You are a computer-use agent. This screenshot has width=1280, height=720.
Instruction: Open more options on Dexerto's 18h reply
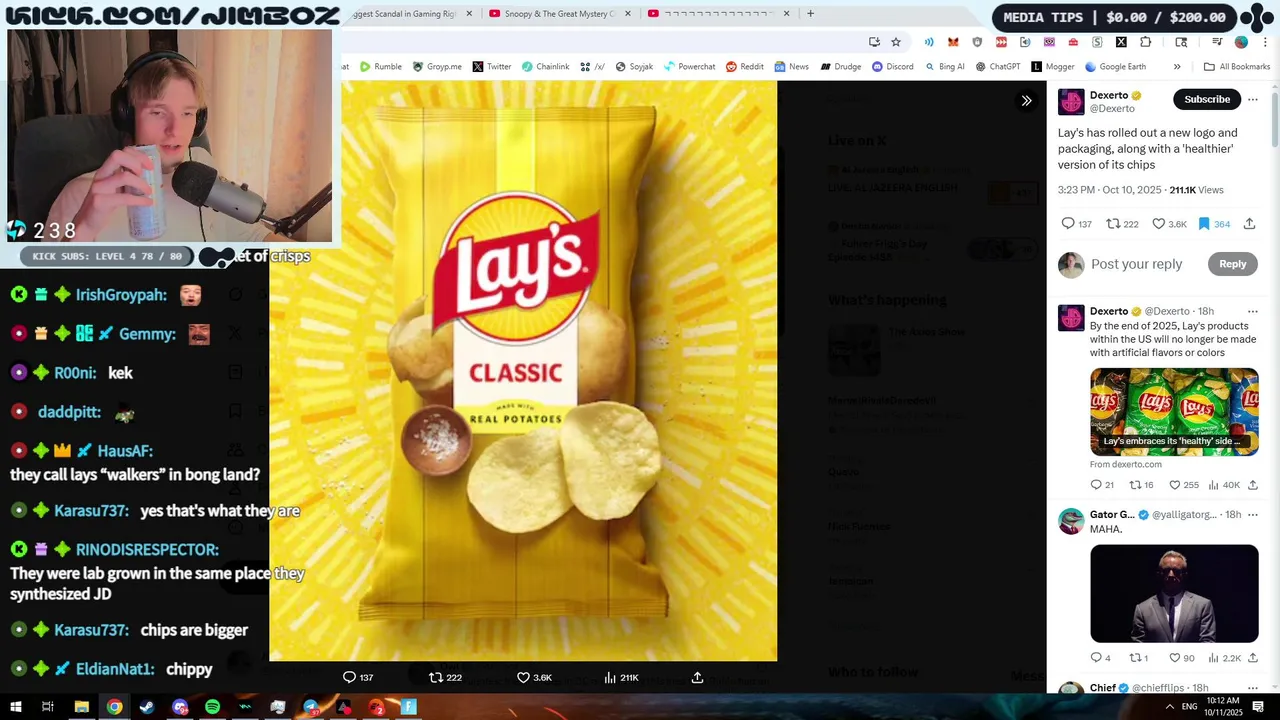click(1252, 311)
